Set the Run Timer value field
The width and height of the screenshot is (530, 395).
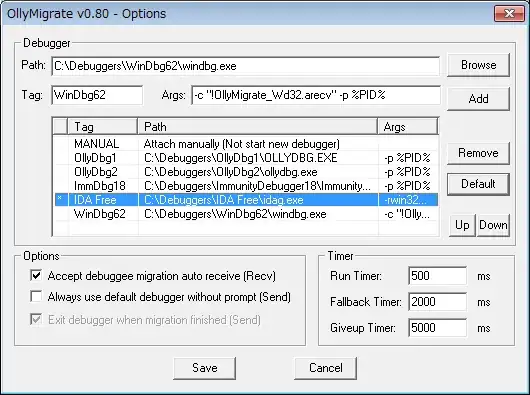pyautogui.click(x=437, y=276)
